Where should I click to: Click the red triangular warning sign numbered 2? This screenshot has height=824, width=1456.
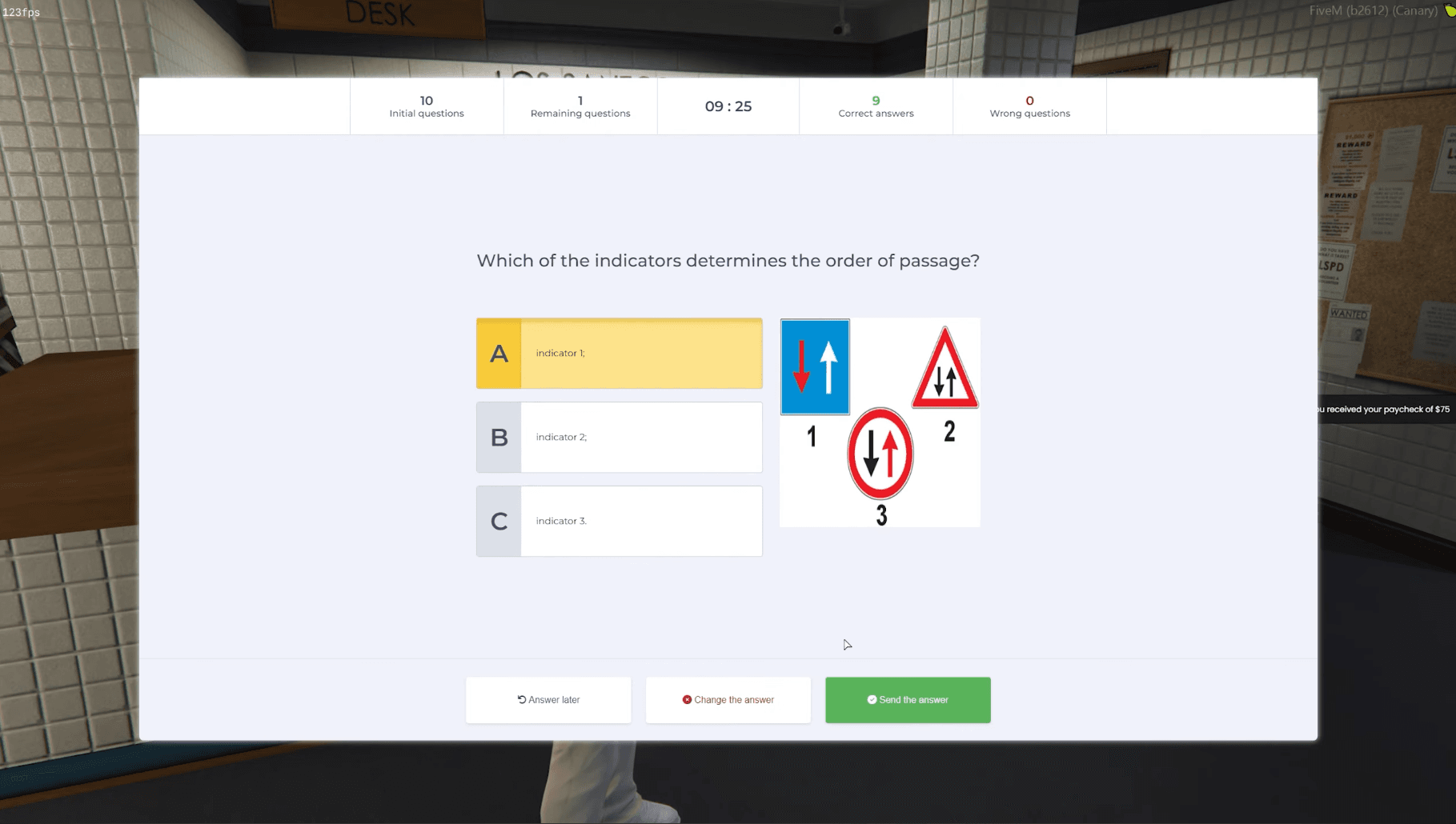945,371
